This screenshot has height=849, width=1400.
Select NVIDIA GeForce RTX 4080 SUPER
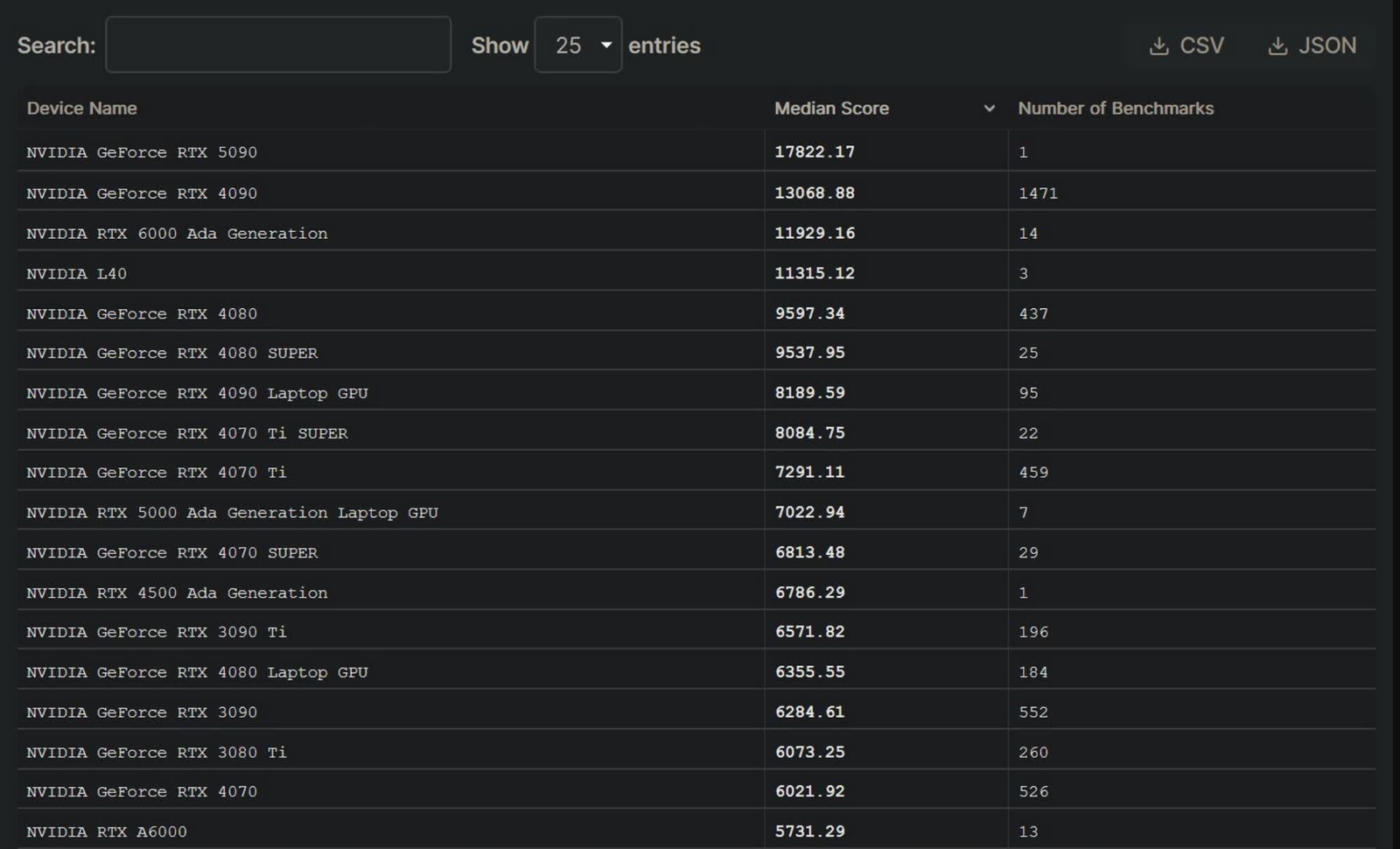click(172, 354)
